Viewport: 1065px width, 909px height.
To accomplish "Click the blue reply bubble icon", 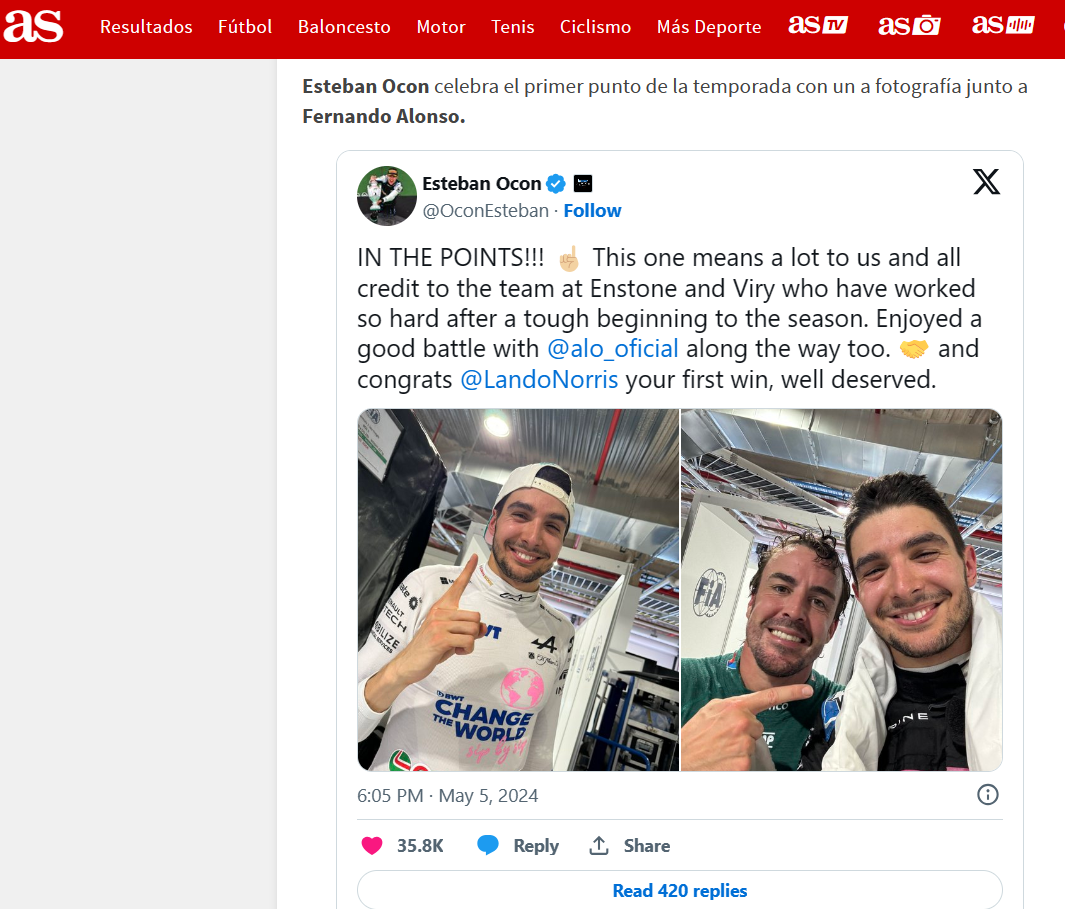I will (x=488, y=845).
